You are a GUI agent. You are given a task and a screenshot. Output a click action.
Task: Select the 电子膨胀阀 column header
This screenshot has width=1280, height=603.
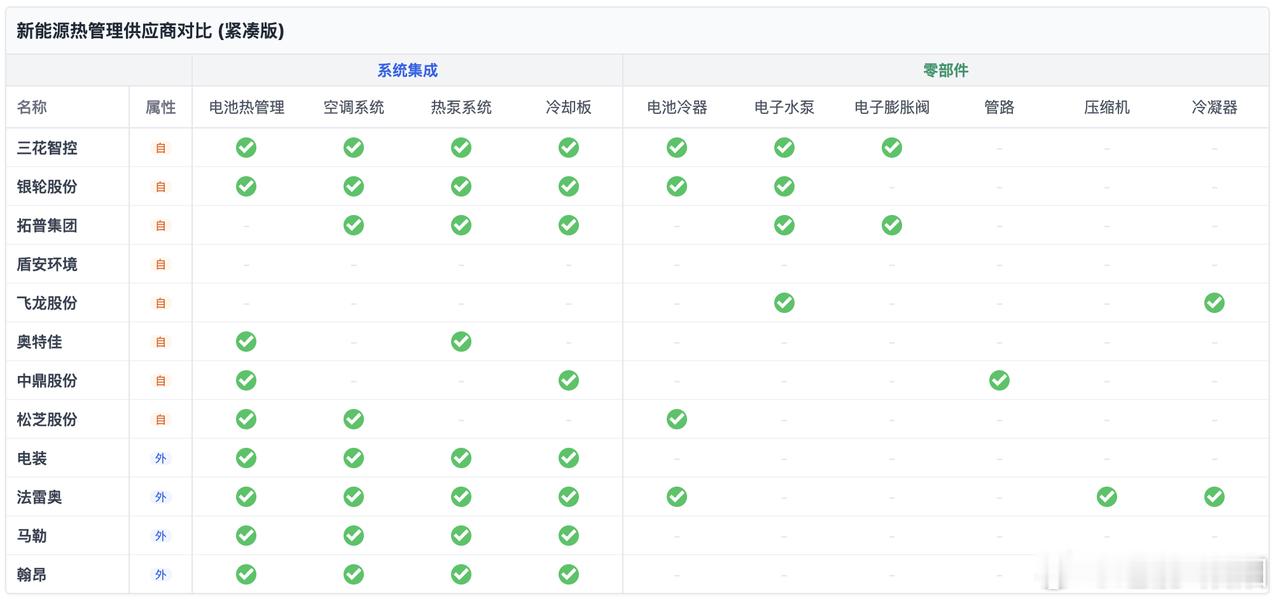(x=892, y=107)
